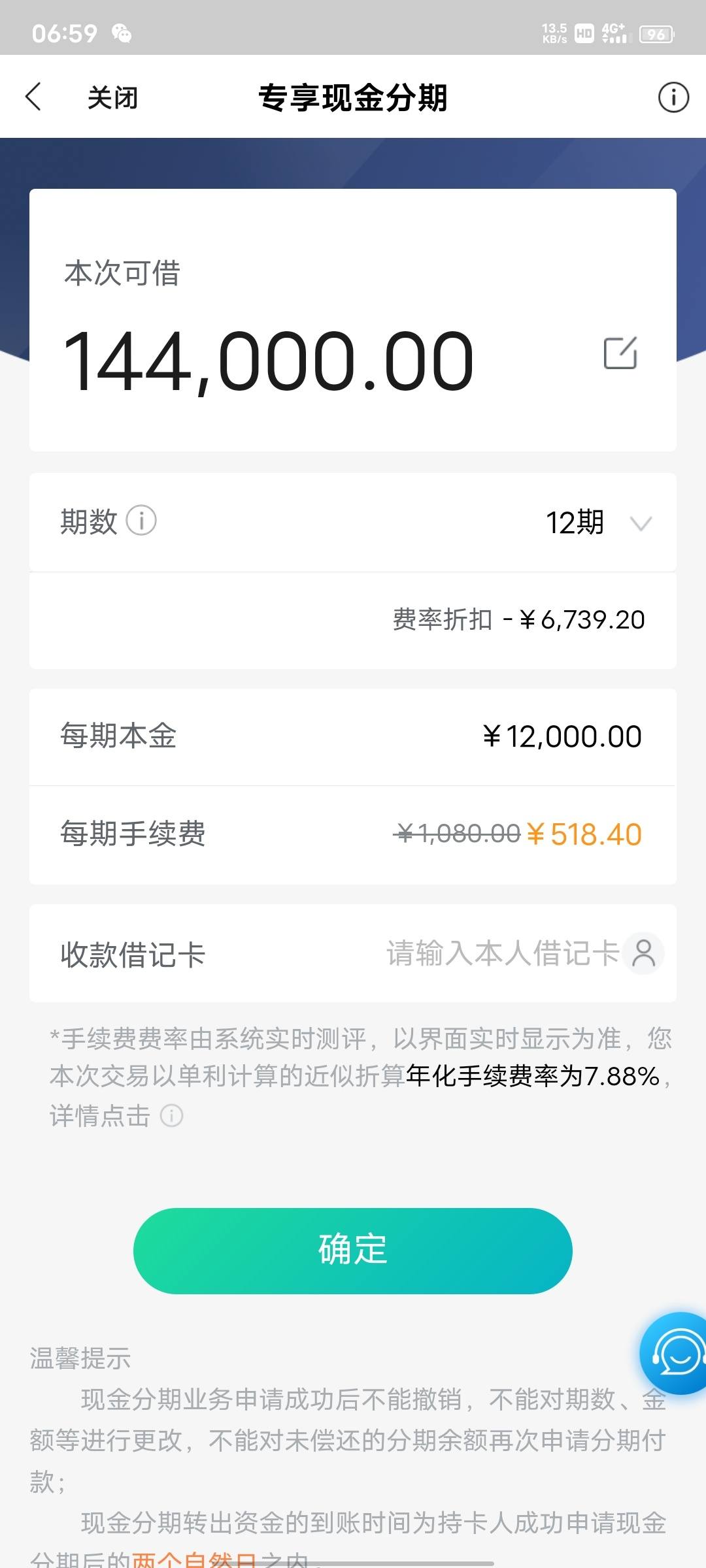
Task: Select the 12期 installment value
Action: click(x=575, y=523)
